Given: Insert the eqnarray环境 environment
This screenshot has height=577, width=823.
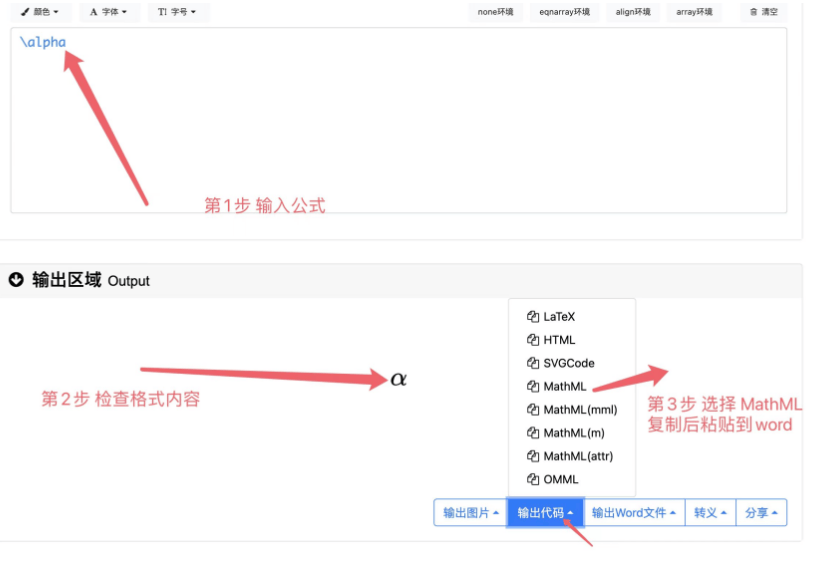Looking at the screenshot, I should [564, 12].
